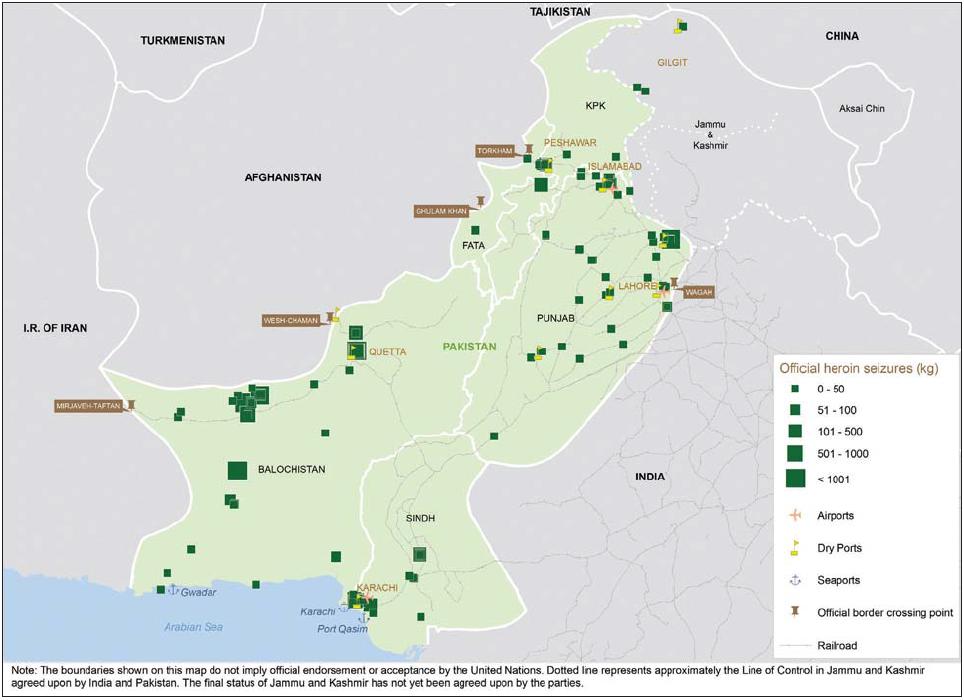Click the ISLAMABAD city label

tap(615, 166)
